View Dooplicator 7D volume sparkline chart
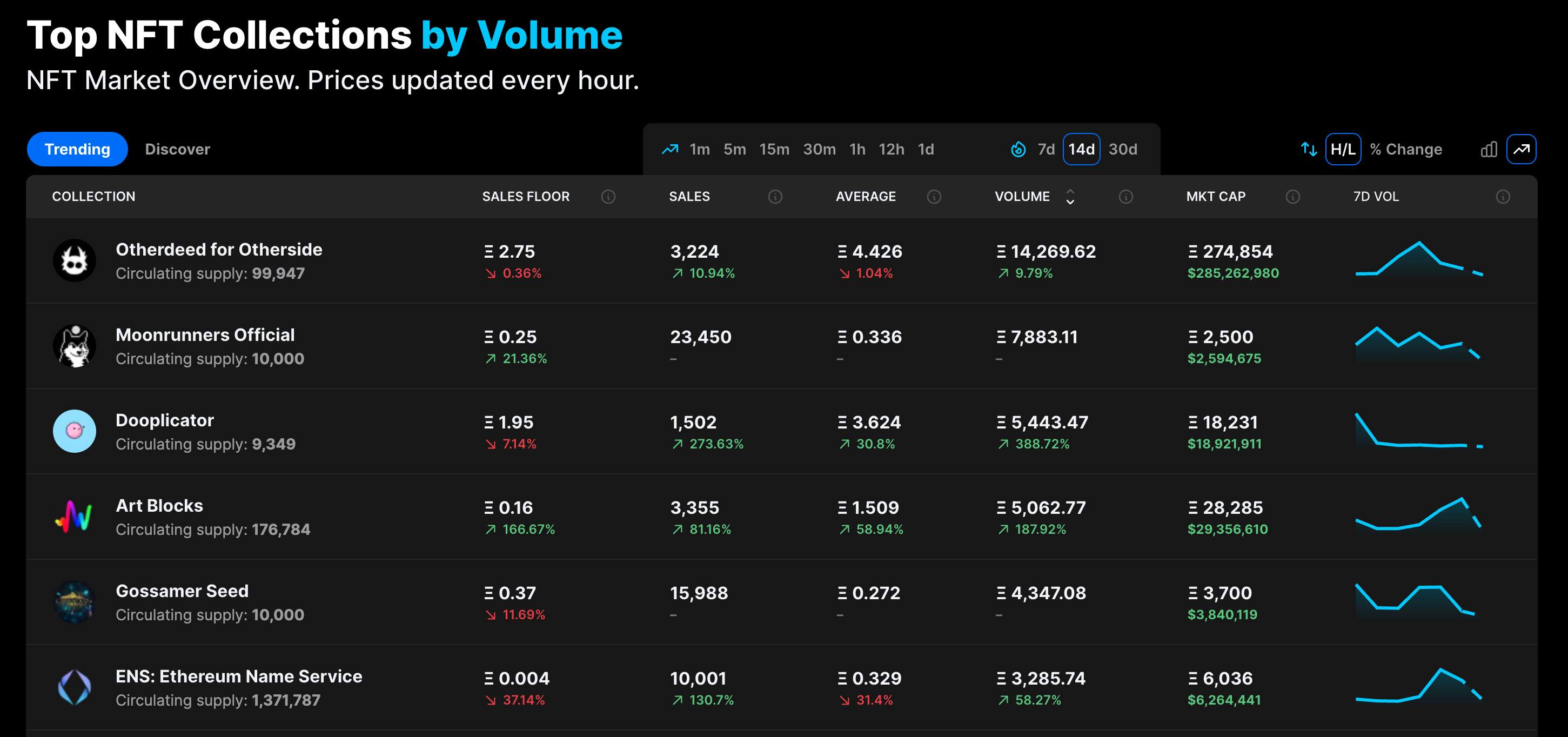The height and width of the screenshot is (737, 1568). pos(1419,431)
